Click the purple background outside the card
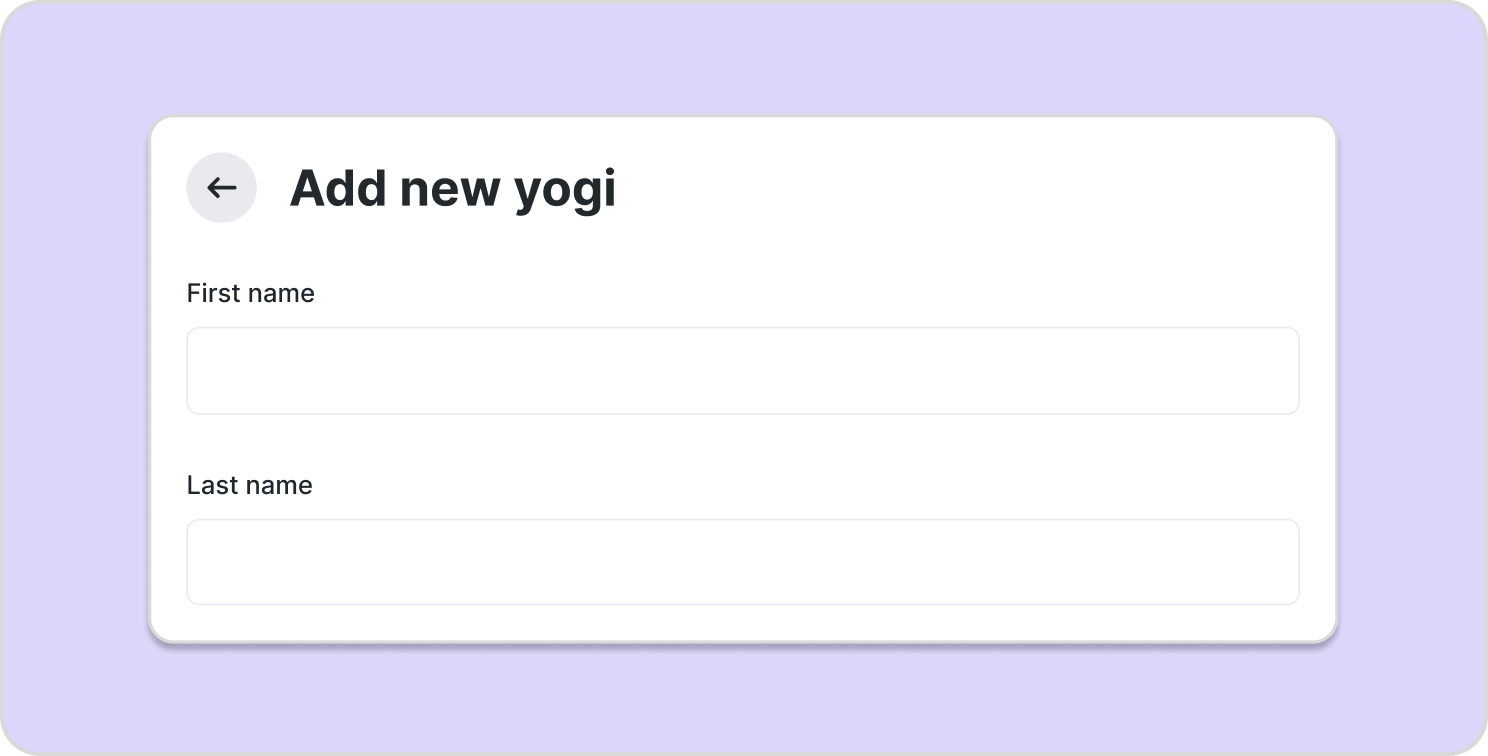 point(742,60)
